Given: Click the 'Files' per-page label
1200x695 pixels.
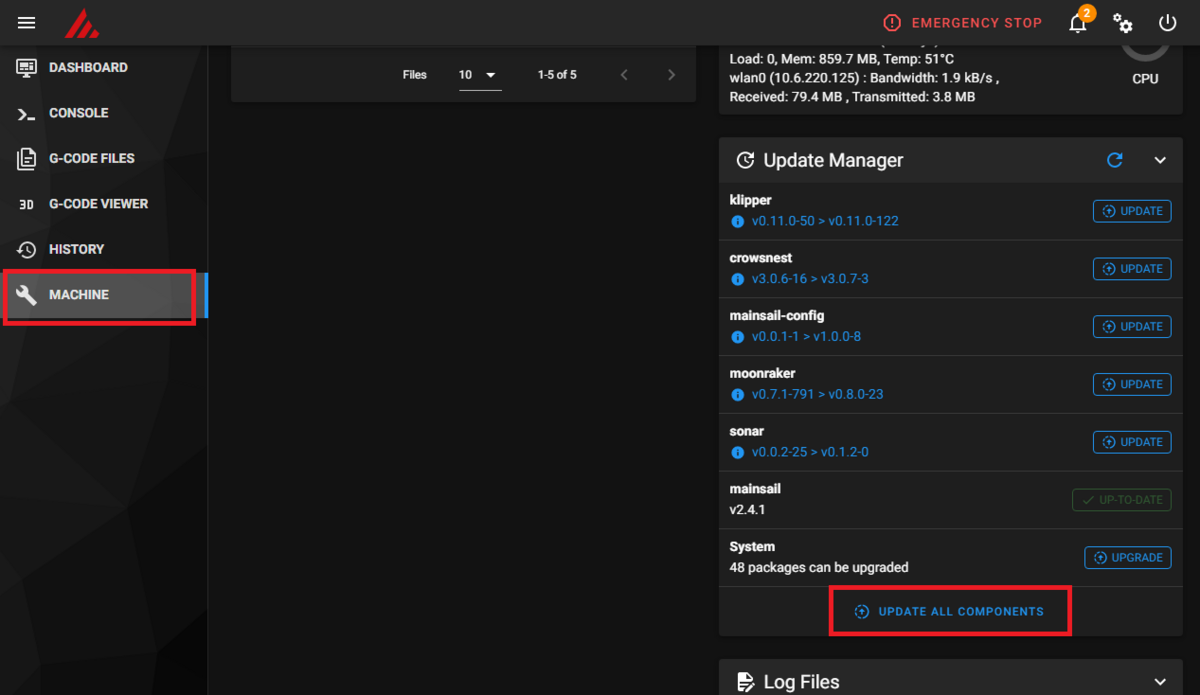Looking at the screenshot, I should tap(415, 75).
